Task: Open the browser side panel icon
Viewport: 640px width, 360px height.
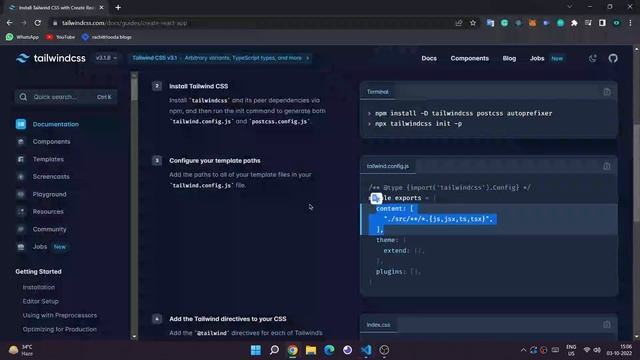Action: coord(602,23)
